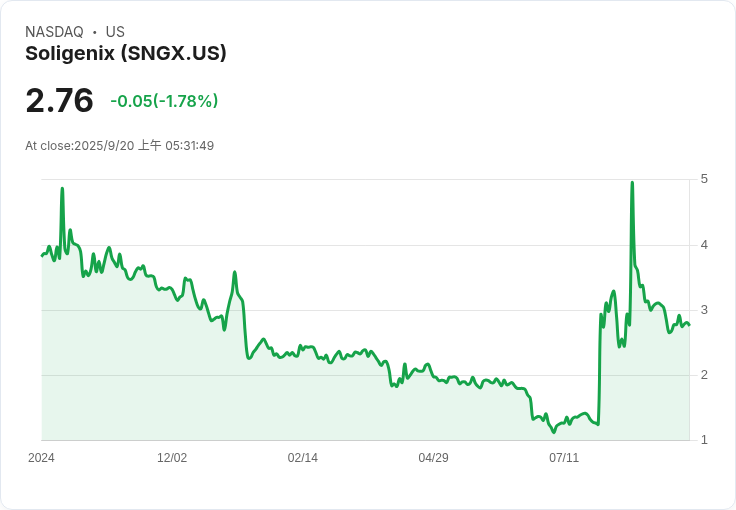The image size is (736, 510).
Task: Click the US market label
Action: click(x=115, y=31)
